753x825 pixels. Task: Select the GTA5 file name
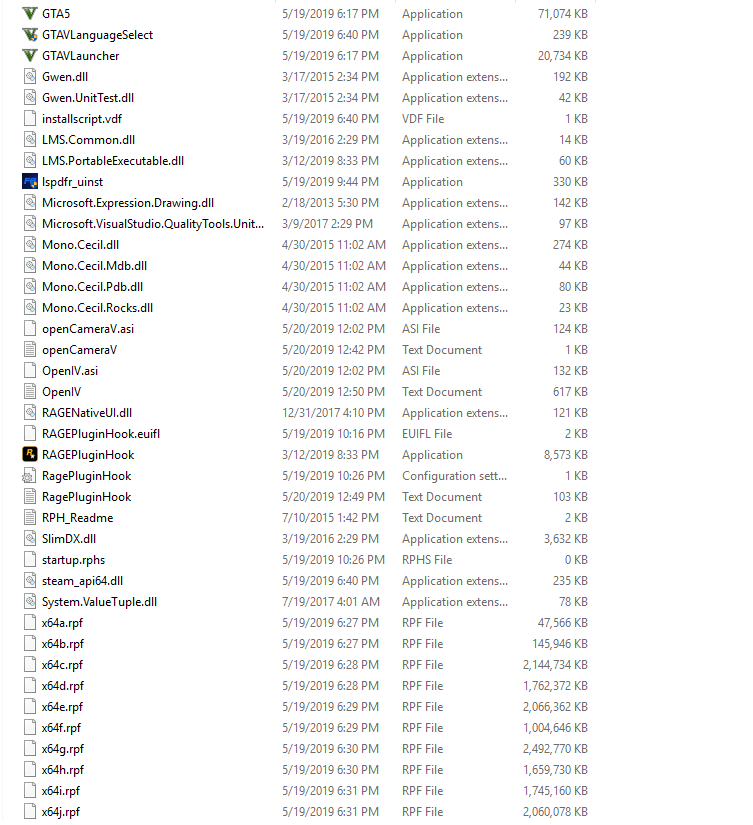[x=56, y=14]
